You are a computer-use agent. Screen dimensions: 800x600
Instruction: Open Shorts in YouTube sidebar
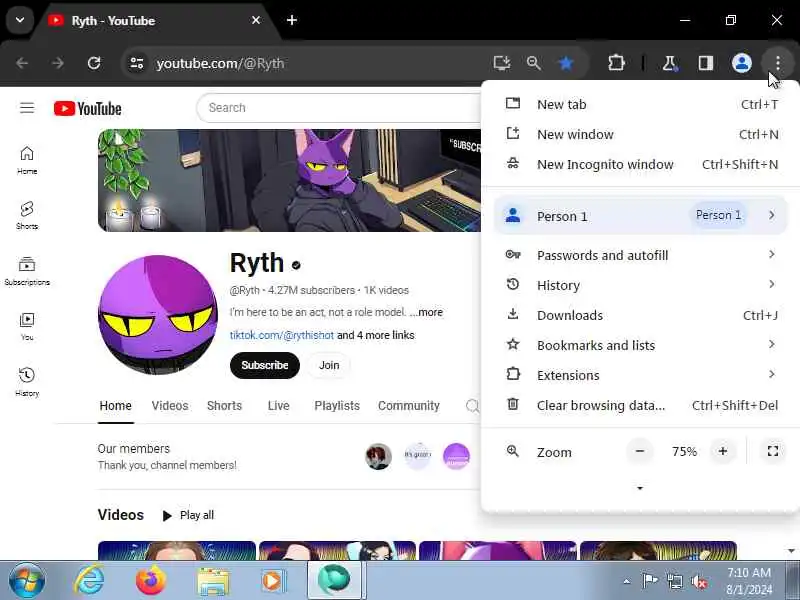click(27, 215)
